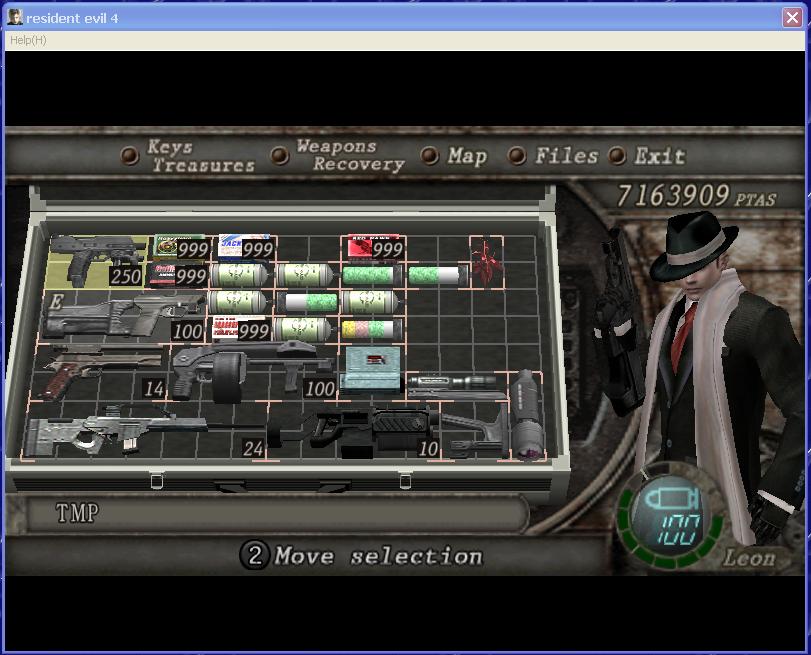This screenshot has width=811, height=655.
Task: Choose the gun stock attachment
Action: pos(474,431)
